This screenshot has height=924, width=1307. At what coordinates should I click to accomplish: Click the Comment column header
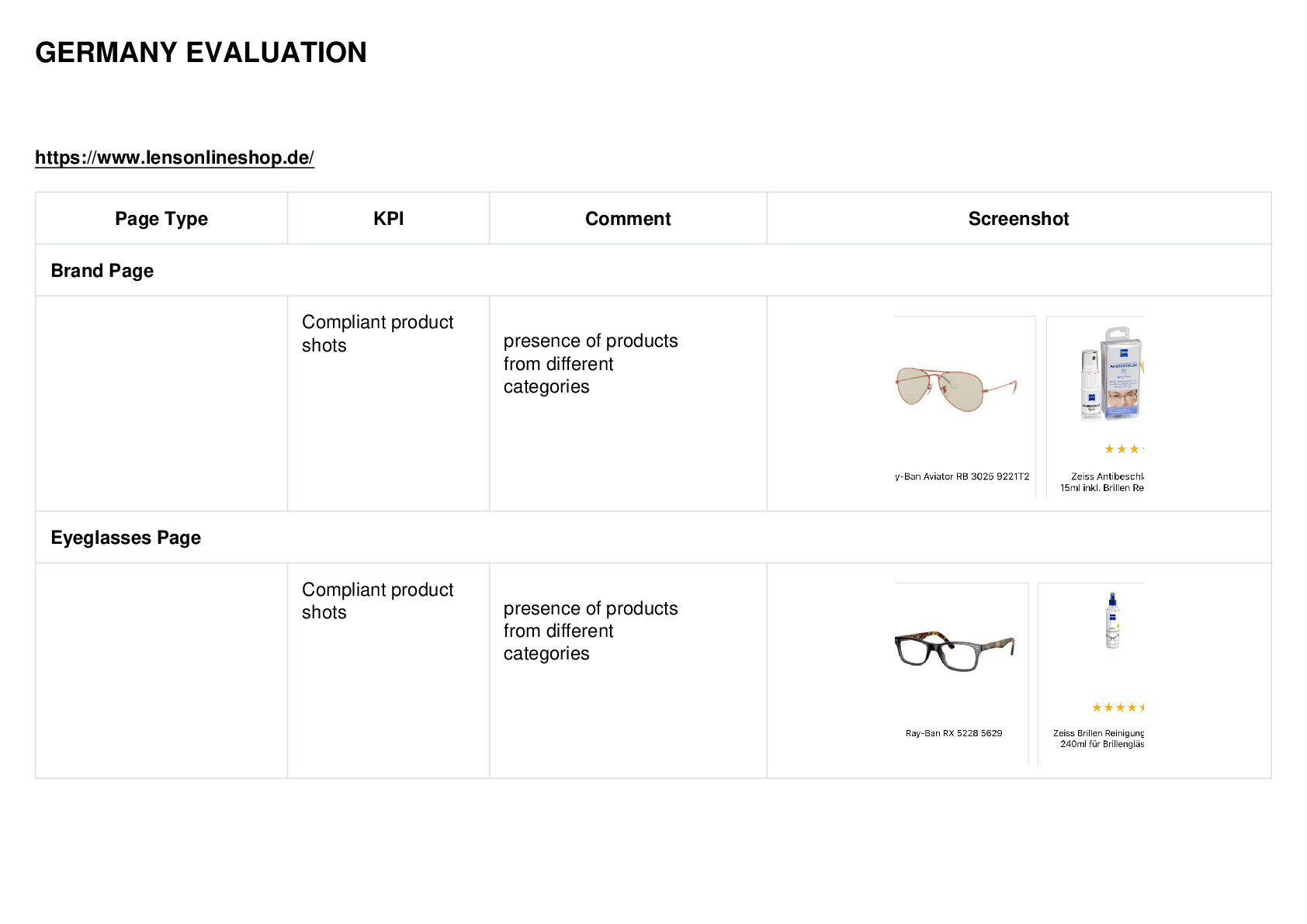628,219
